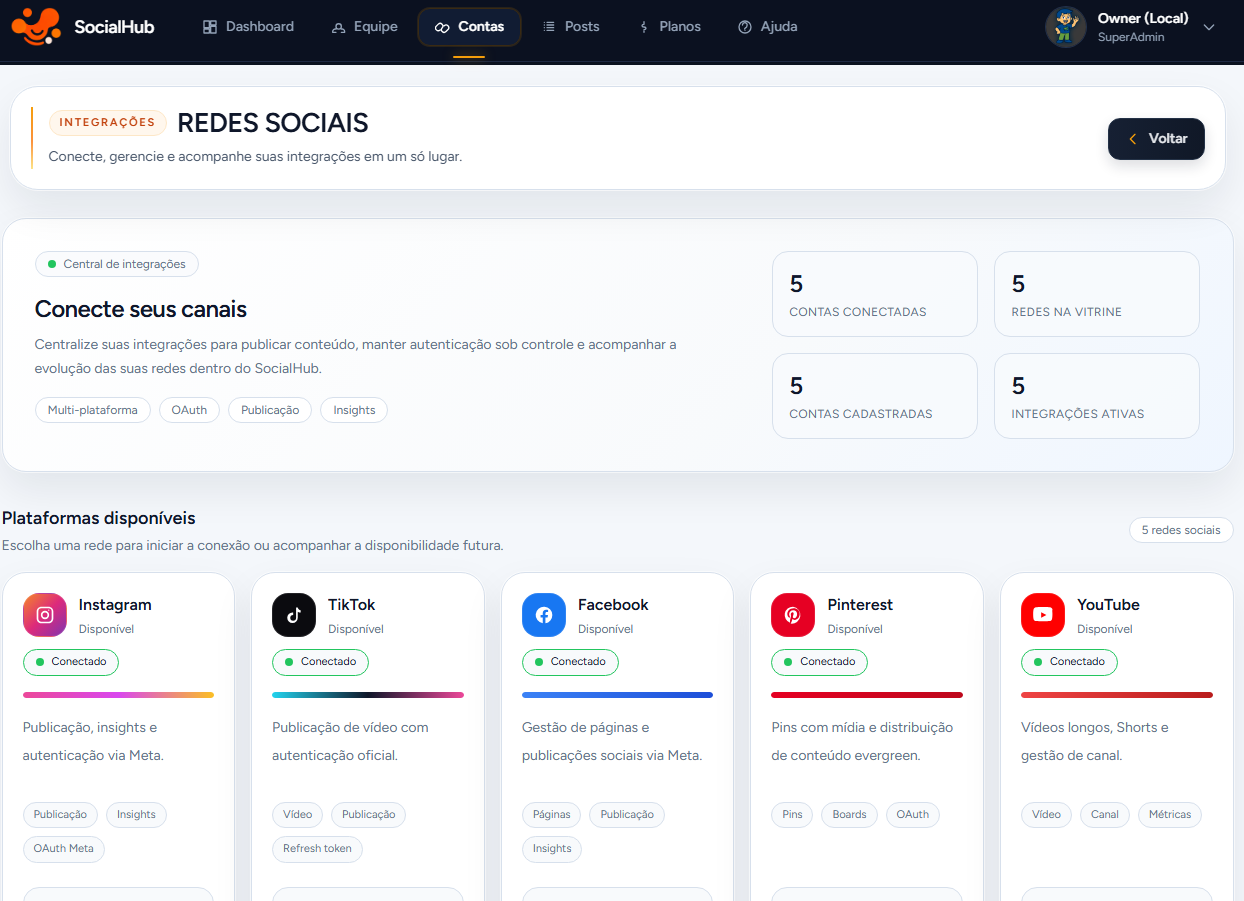The width and height of the screenshot is (1244, 901).
Task: Click the Facebook Conectado status badge
Action: tap(570, 662)
